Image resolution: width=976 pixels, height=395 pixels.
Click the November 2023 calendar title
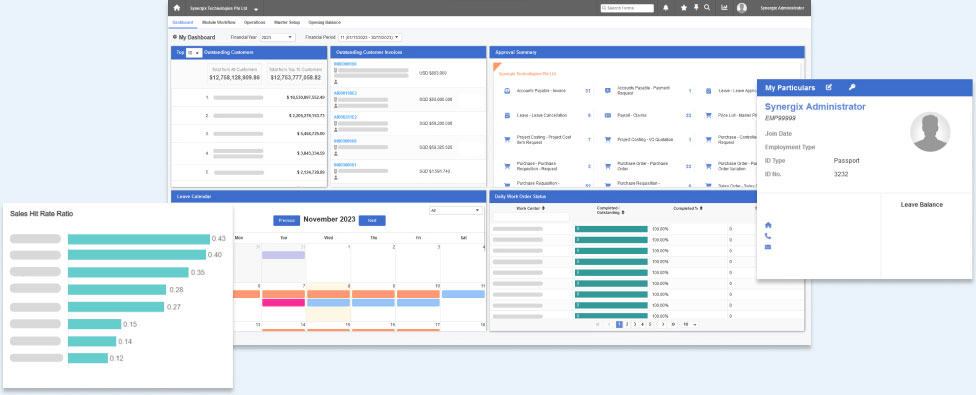click(x=329, y=220)
